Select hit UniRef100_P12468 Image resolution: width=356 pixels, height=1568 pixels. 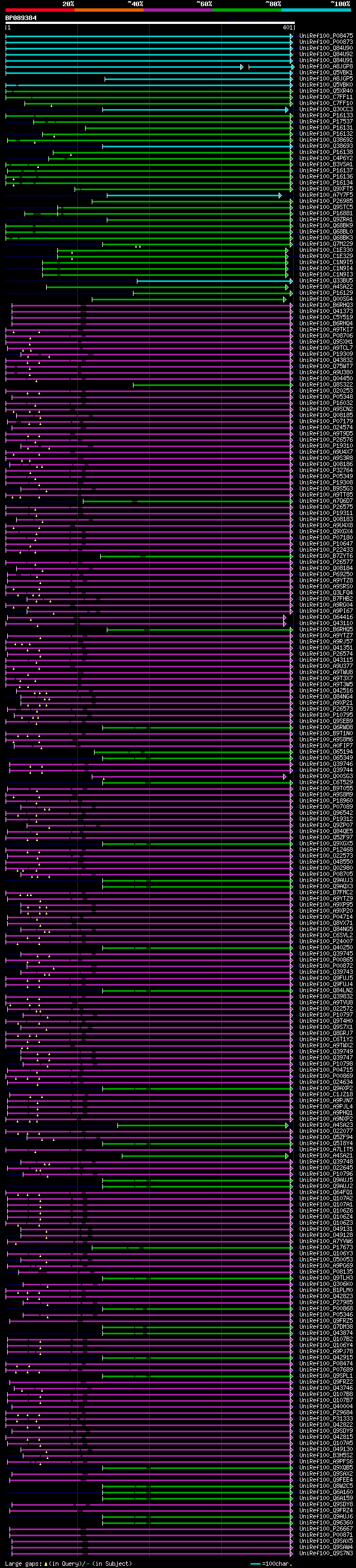326,849
